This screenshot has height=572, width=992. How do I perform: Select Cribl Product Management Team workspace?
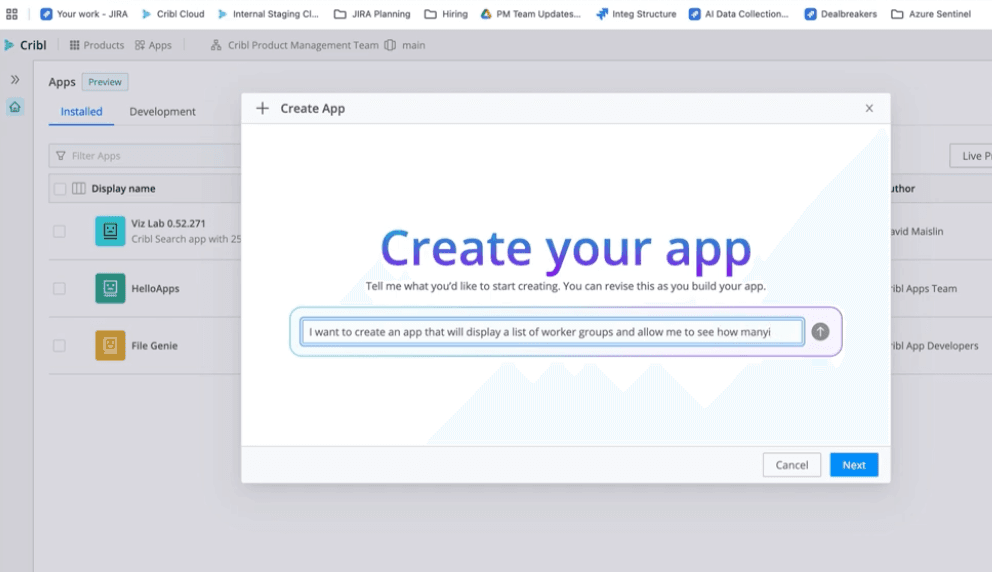[295, 45]
